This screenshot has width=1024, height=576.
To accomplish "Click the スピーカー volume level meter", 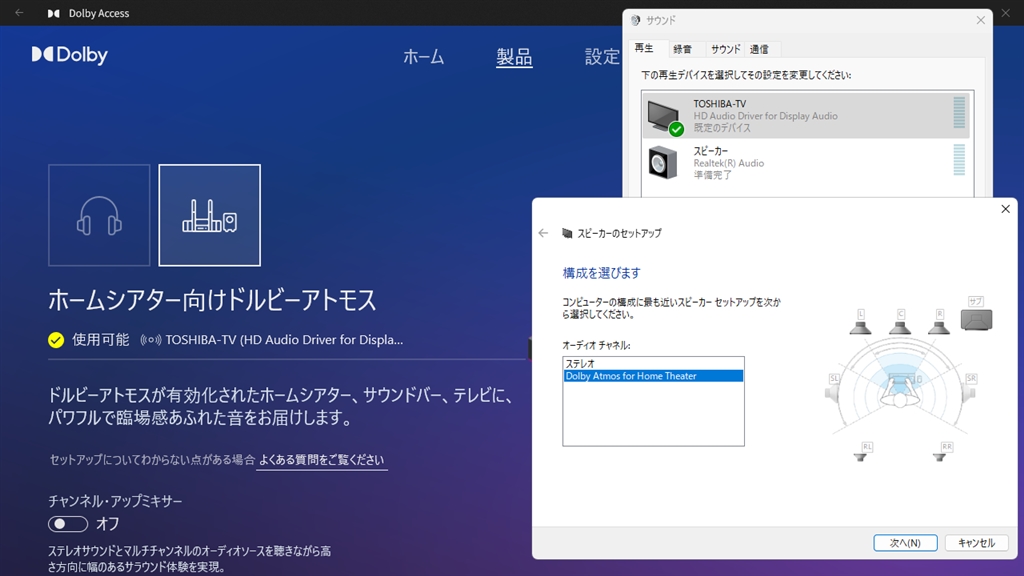I will click(x=959, y=160).
